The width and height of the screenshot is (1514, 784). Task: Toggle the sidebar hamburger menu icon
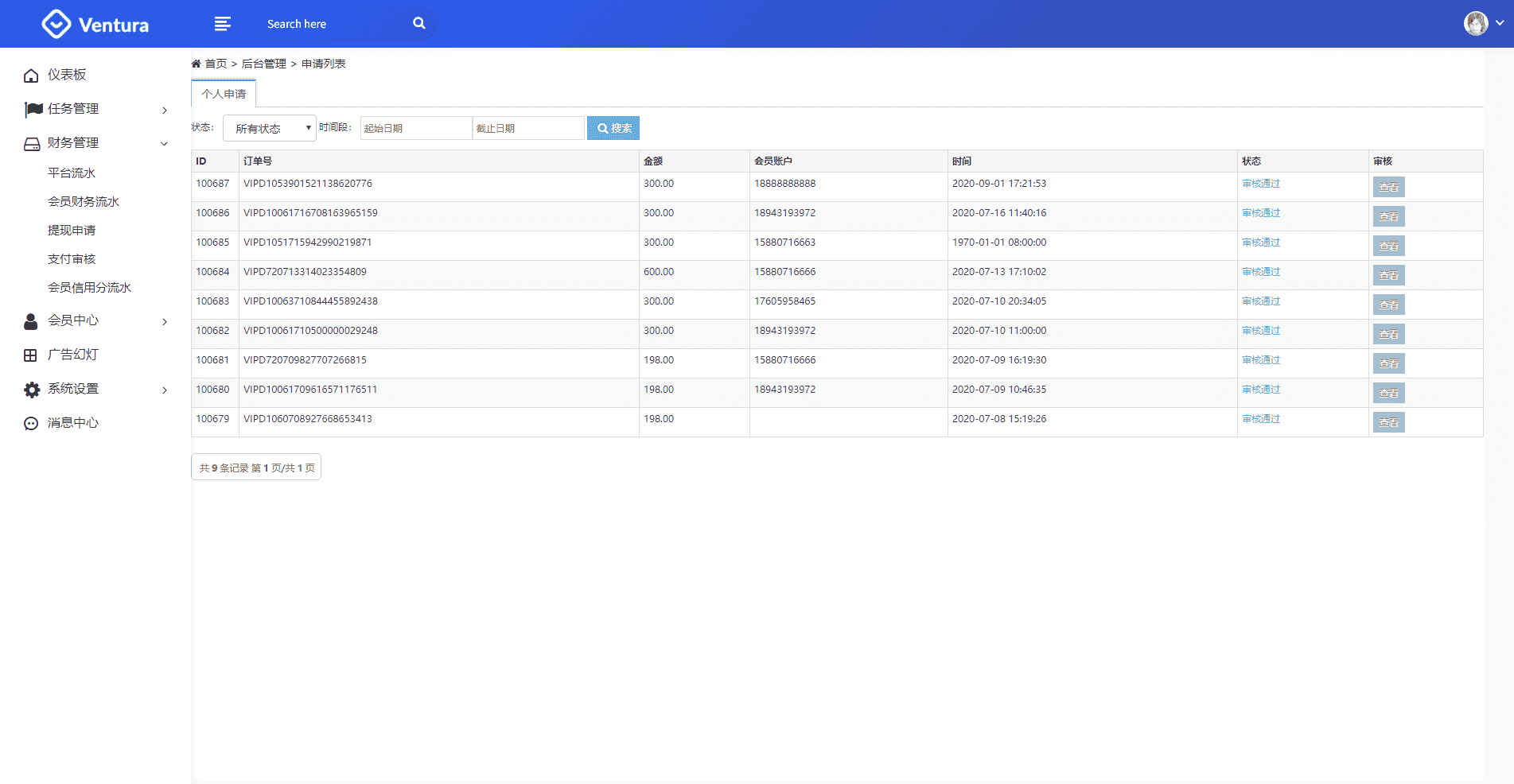point(223,24)
